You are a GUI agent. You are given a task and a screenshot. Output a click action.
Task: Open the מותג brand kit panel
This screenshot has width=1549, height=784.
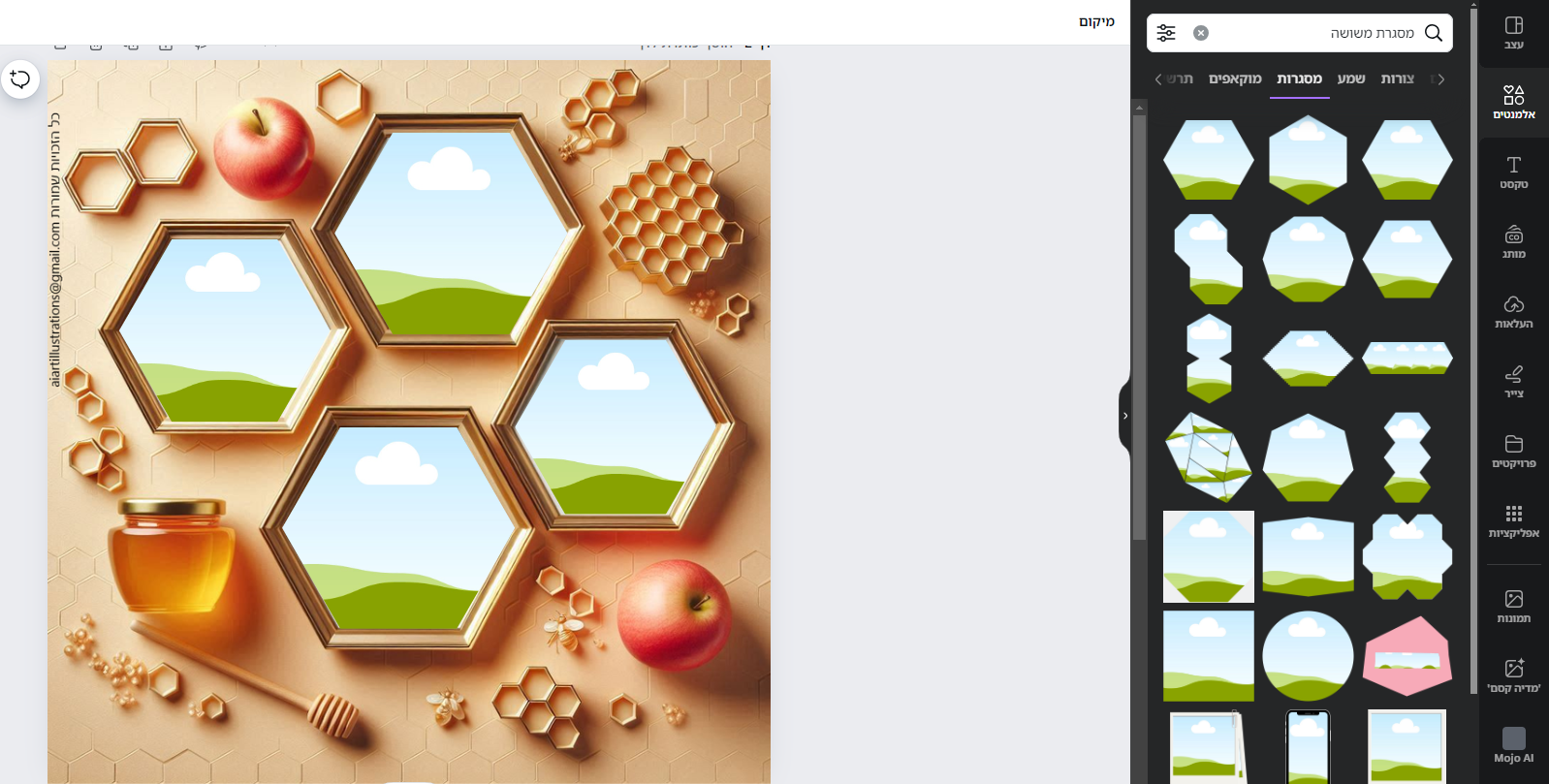click(1513, 242)
